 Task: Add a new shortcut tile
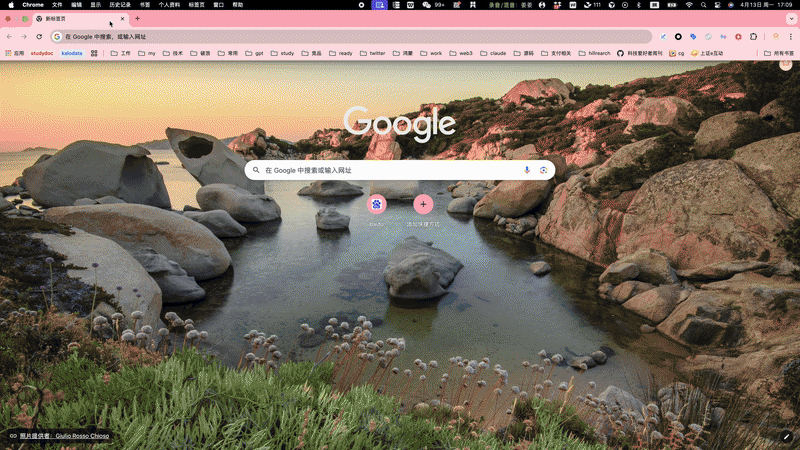(x=423, y=205)
